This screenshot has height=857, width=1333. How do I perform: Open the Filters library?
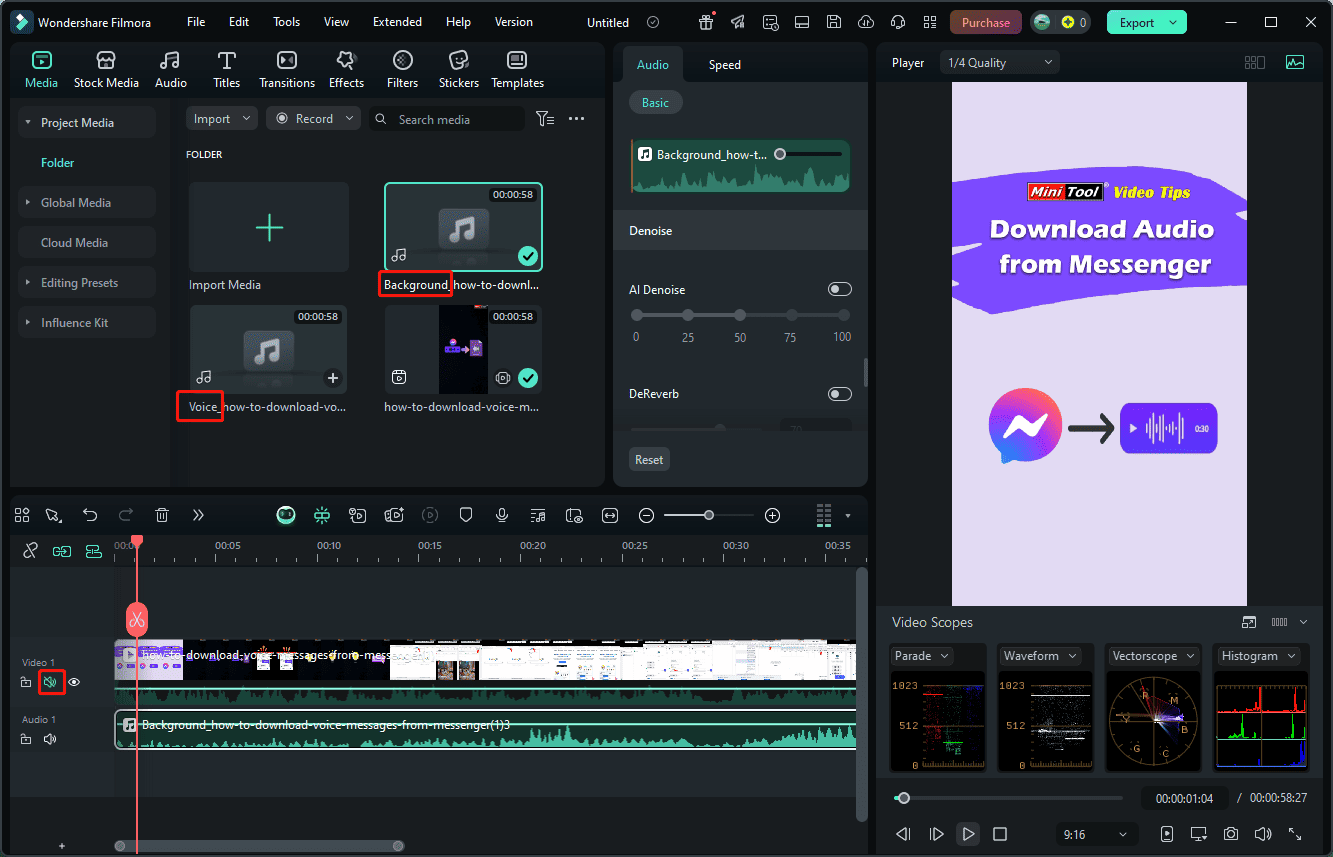pos(402,70)
